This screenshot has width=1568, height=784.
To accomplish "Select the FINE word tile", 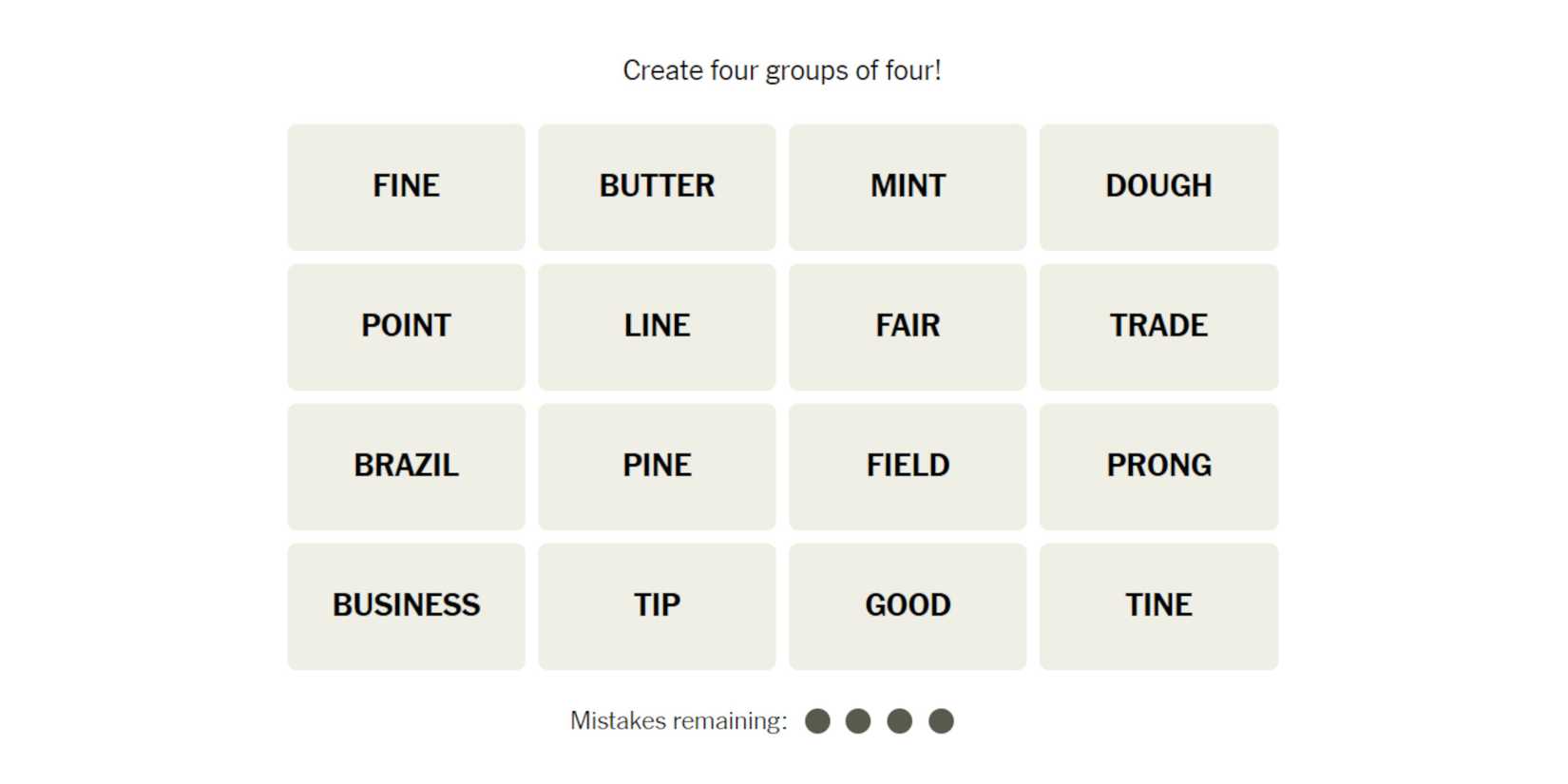I will 406,186.
